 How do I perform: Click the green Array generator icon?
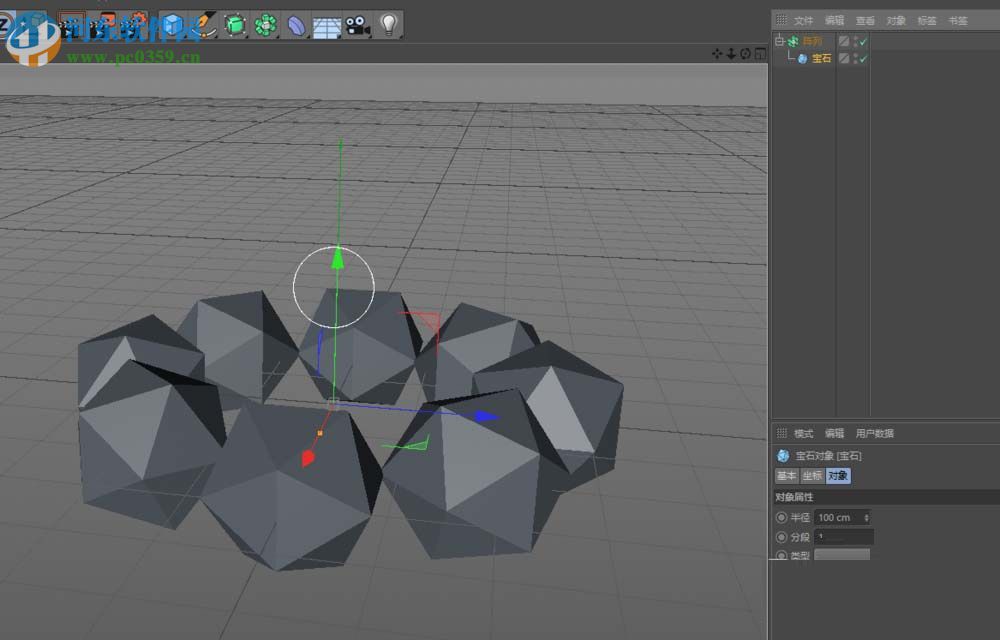click(x=264, y=26)
